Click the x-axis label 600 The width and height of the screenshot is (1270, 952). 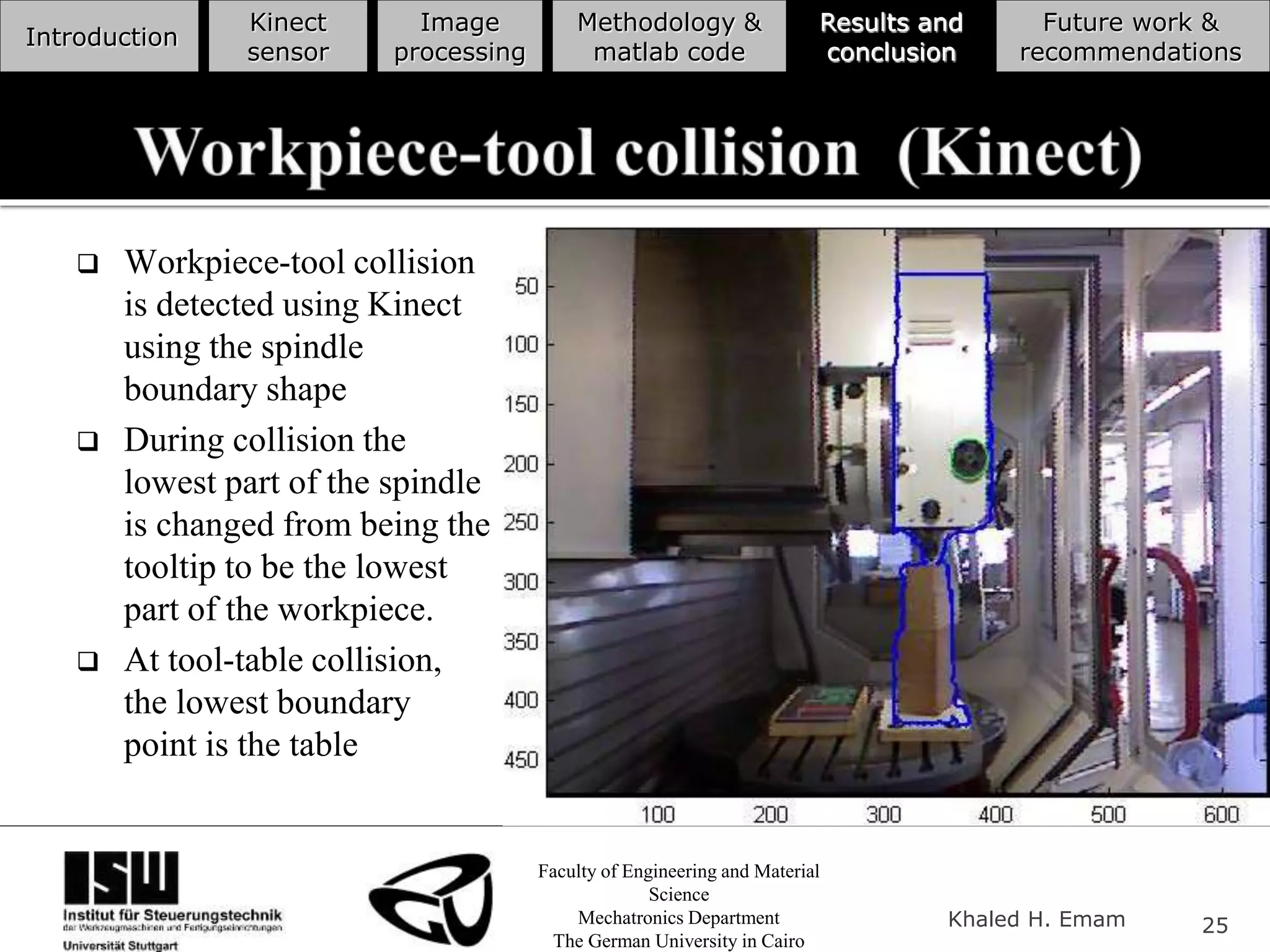pos(1221,814)
